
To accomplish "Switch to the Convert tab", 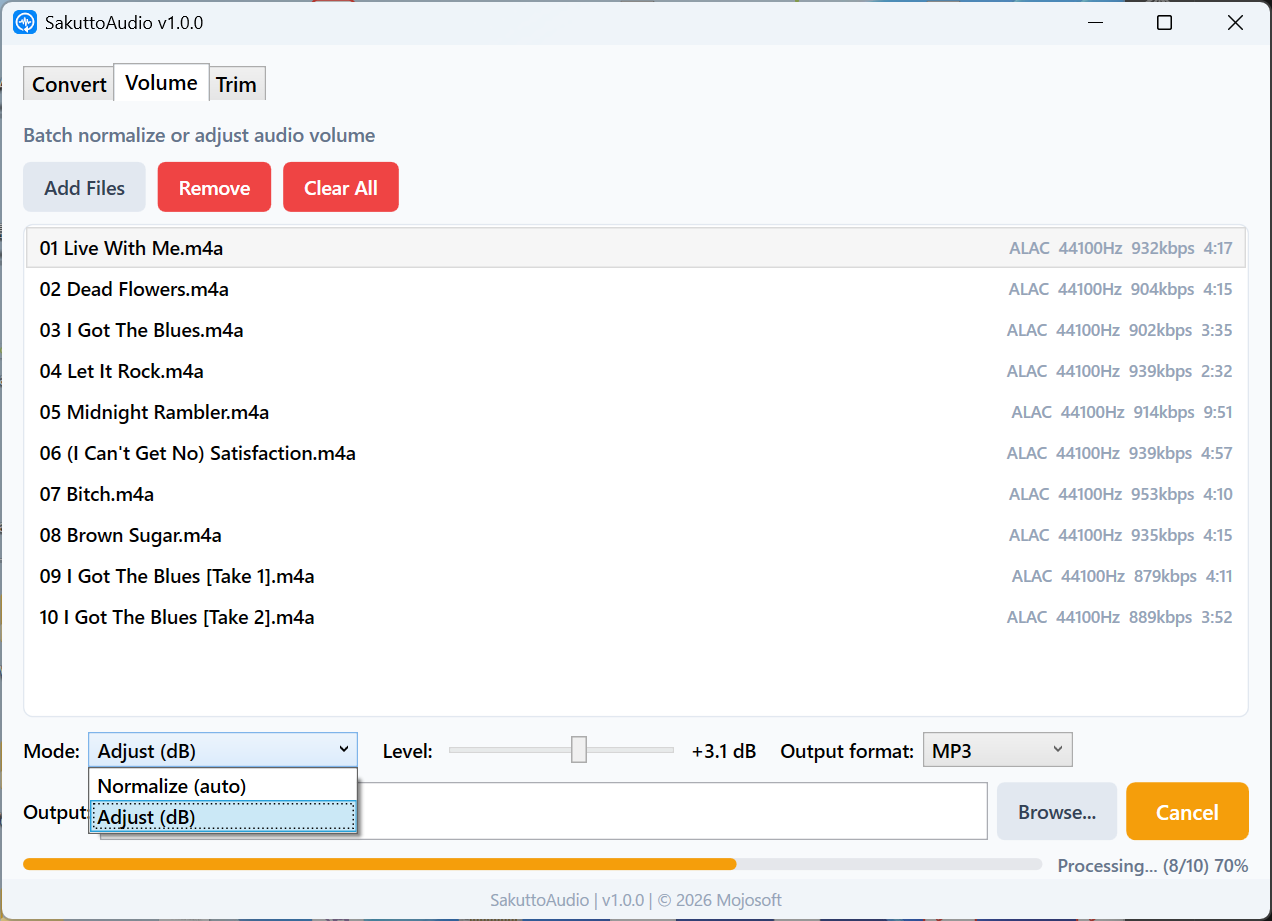I will pos(67,83).
